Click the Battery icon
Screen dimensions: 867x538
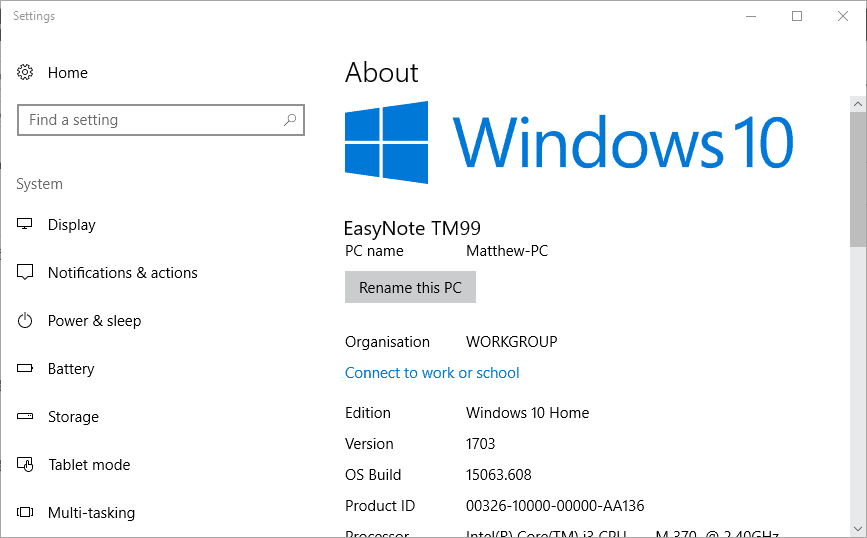26,369
